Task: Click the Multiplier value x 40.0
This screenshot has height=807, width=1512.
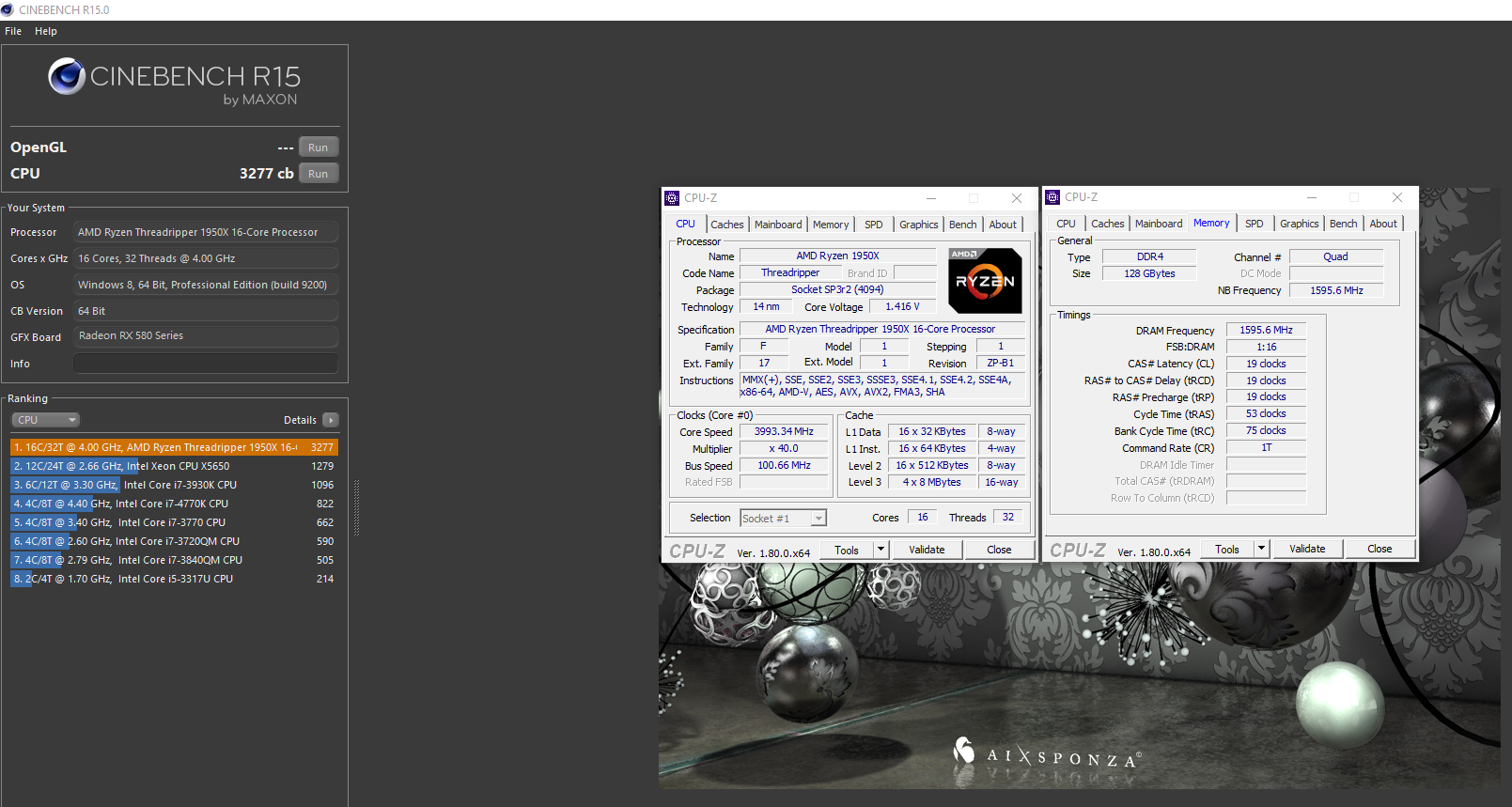Action: coord(784,449)
